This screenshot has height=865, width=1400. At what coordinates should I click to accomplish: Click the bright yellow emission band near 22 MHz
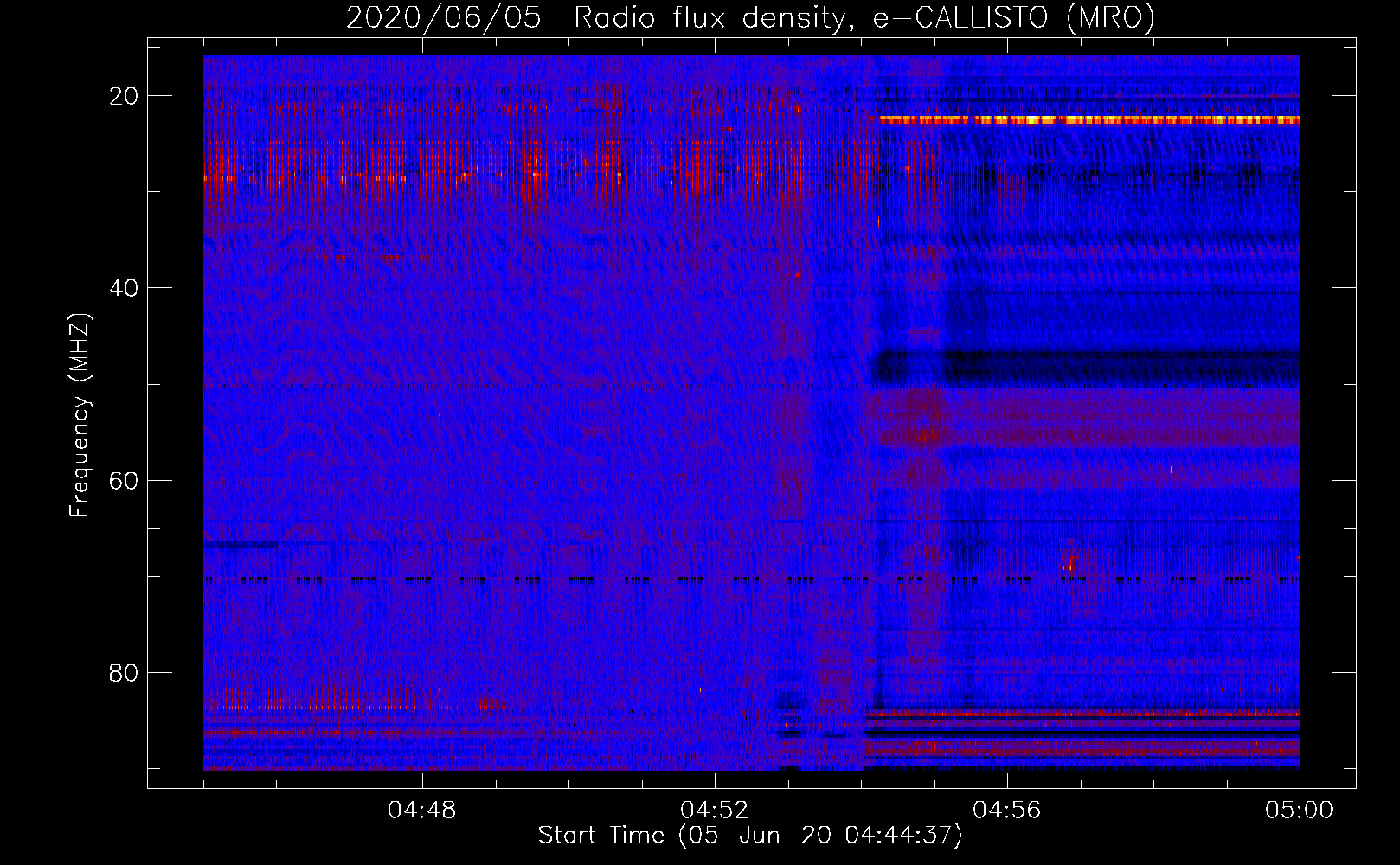pos(1089,120)
